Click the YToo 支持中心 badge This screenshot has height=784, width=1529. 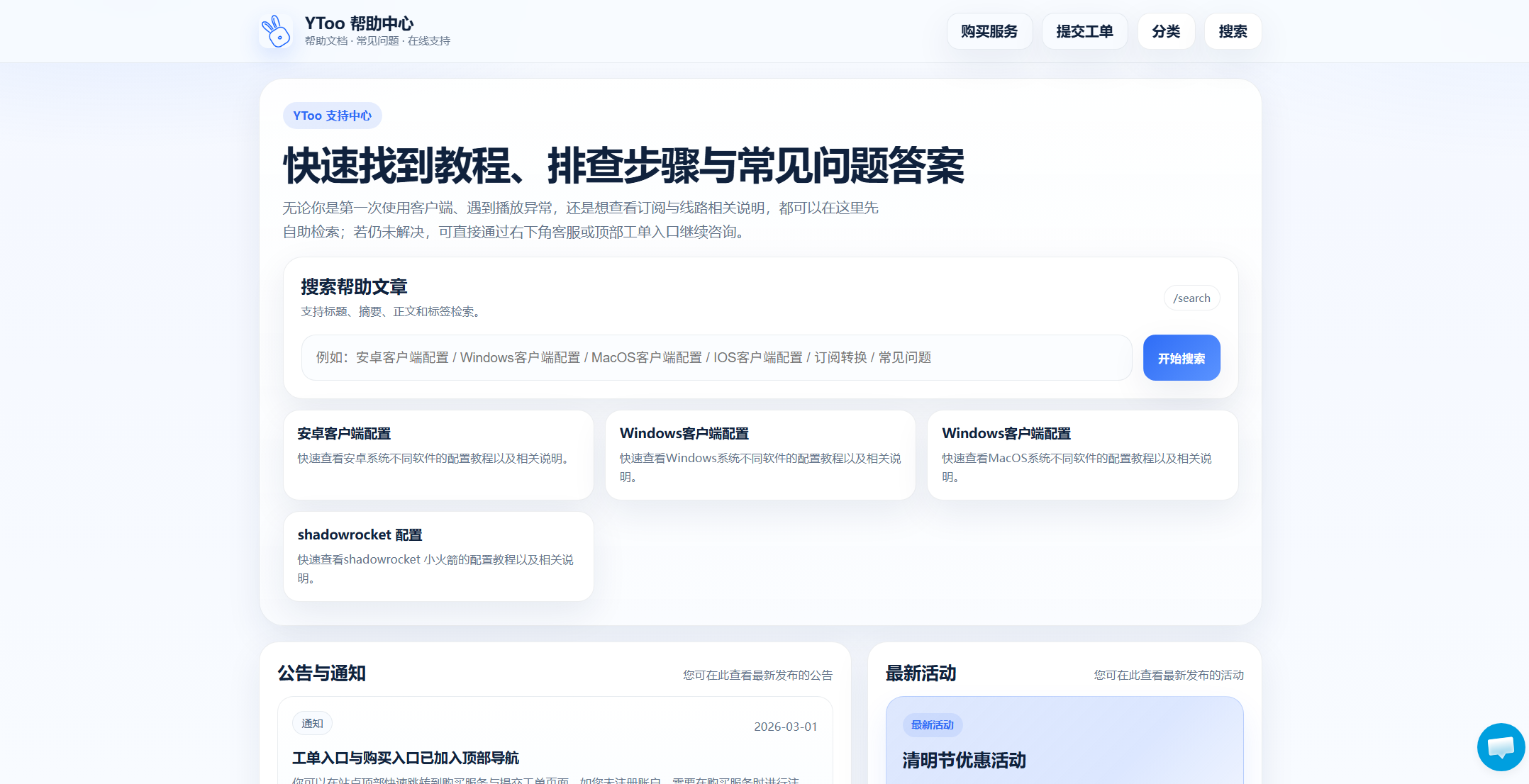point(332,116)
